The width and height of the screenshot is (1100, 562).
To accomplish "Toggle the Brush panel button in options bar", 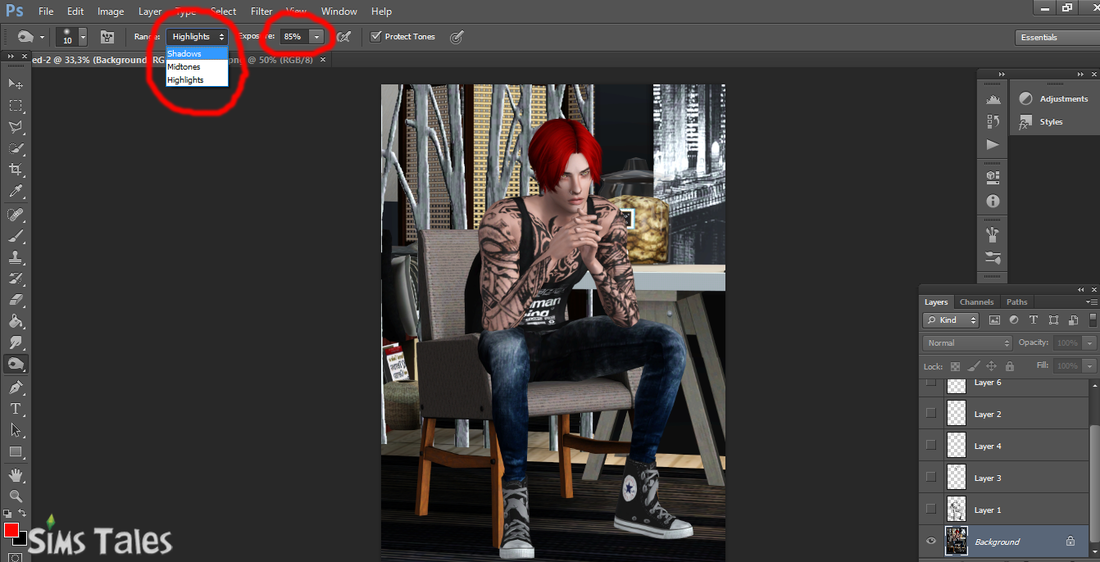I will (x=107, y=36).
